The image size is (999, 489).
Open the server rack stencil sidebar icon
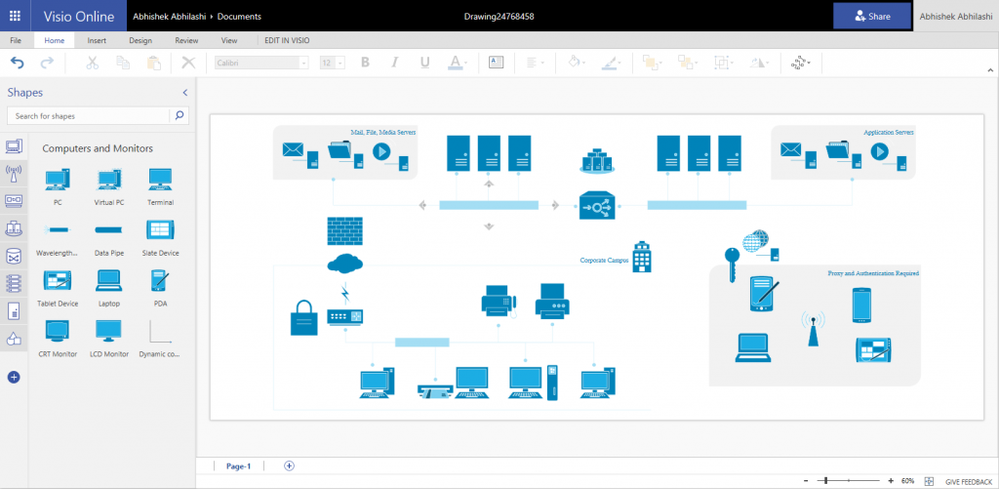click(14, 283)
